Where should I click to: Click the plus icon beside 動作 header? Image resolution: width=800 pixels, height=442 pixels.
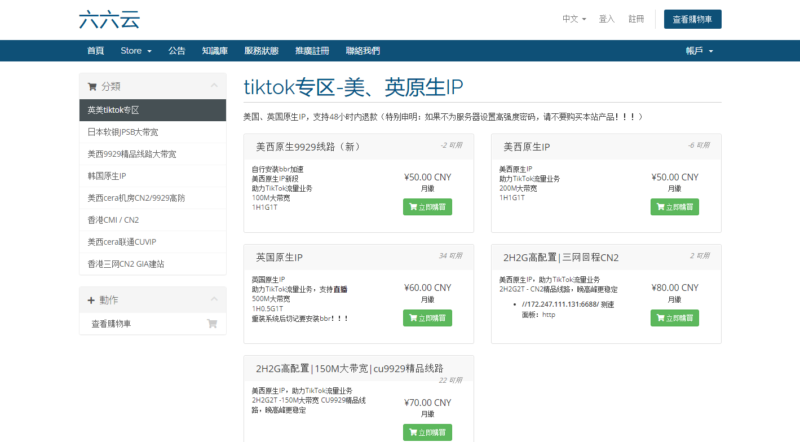tap(92, 300)
